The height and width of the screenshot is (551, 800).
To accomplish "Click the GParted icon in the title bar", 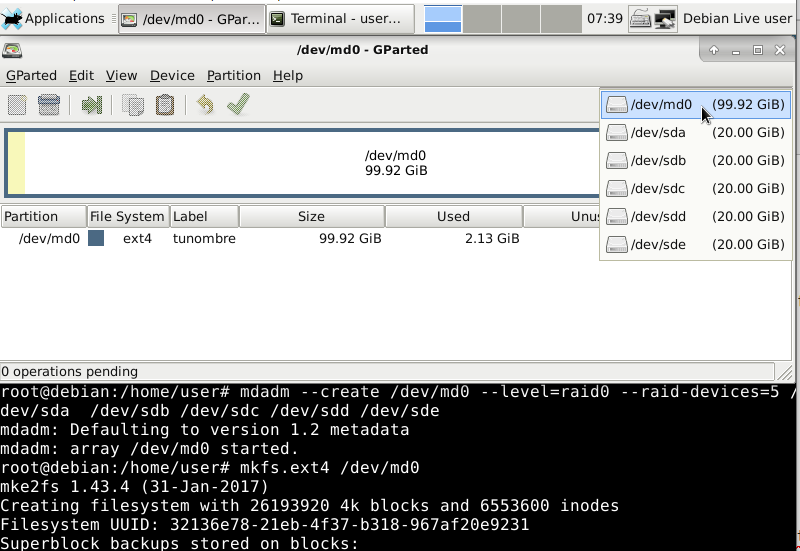I will coord(12,50).
